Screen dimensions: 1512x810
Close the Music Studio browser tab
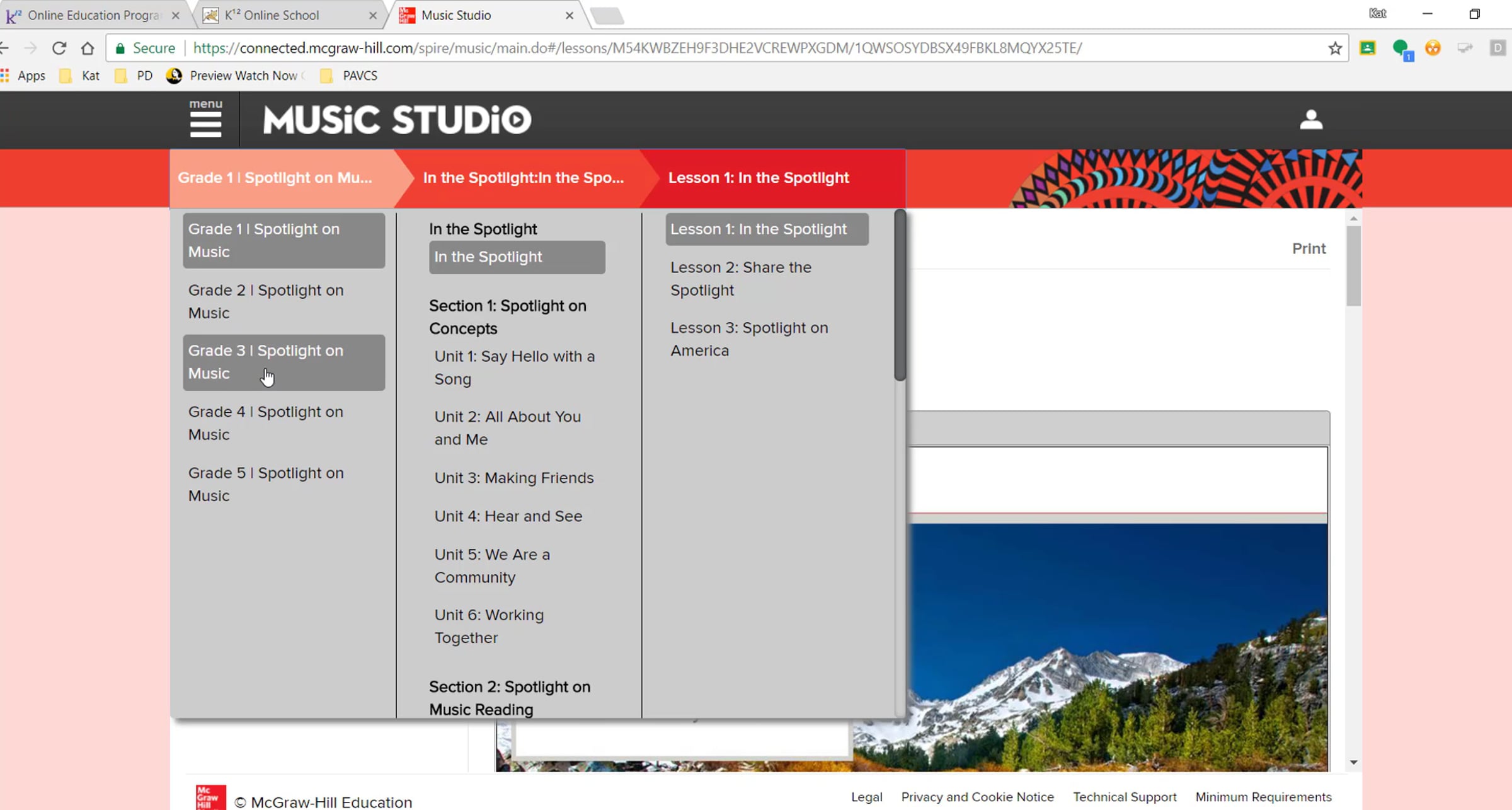(570, 15)
